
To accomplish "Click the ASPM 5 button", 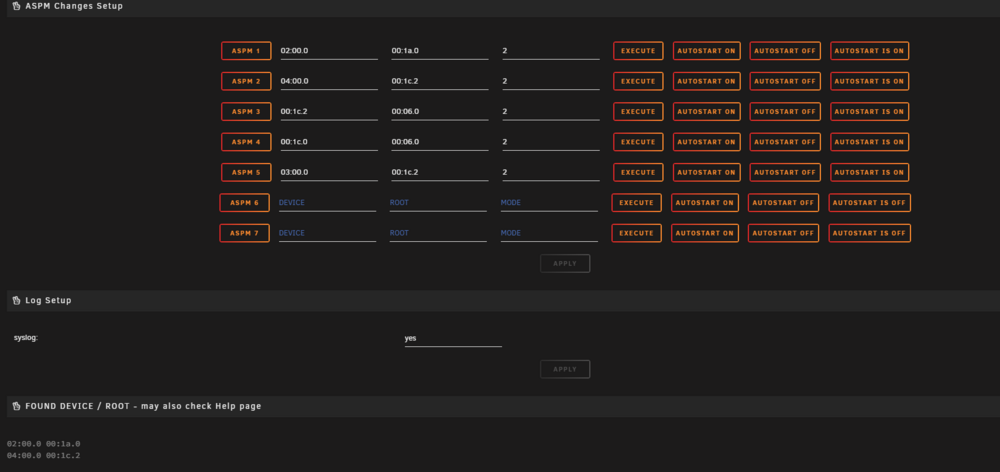I will tap(246, 172).
